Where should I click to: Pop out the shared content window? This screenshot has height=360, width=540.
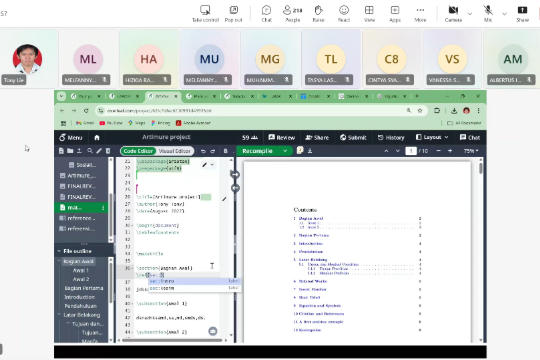pos(233,14)
